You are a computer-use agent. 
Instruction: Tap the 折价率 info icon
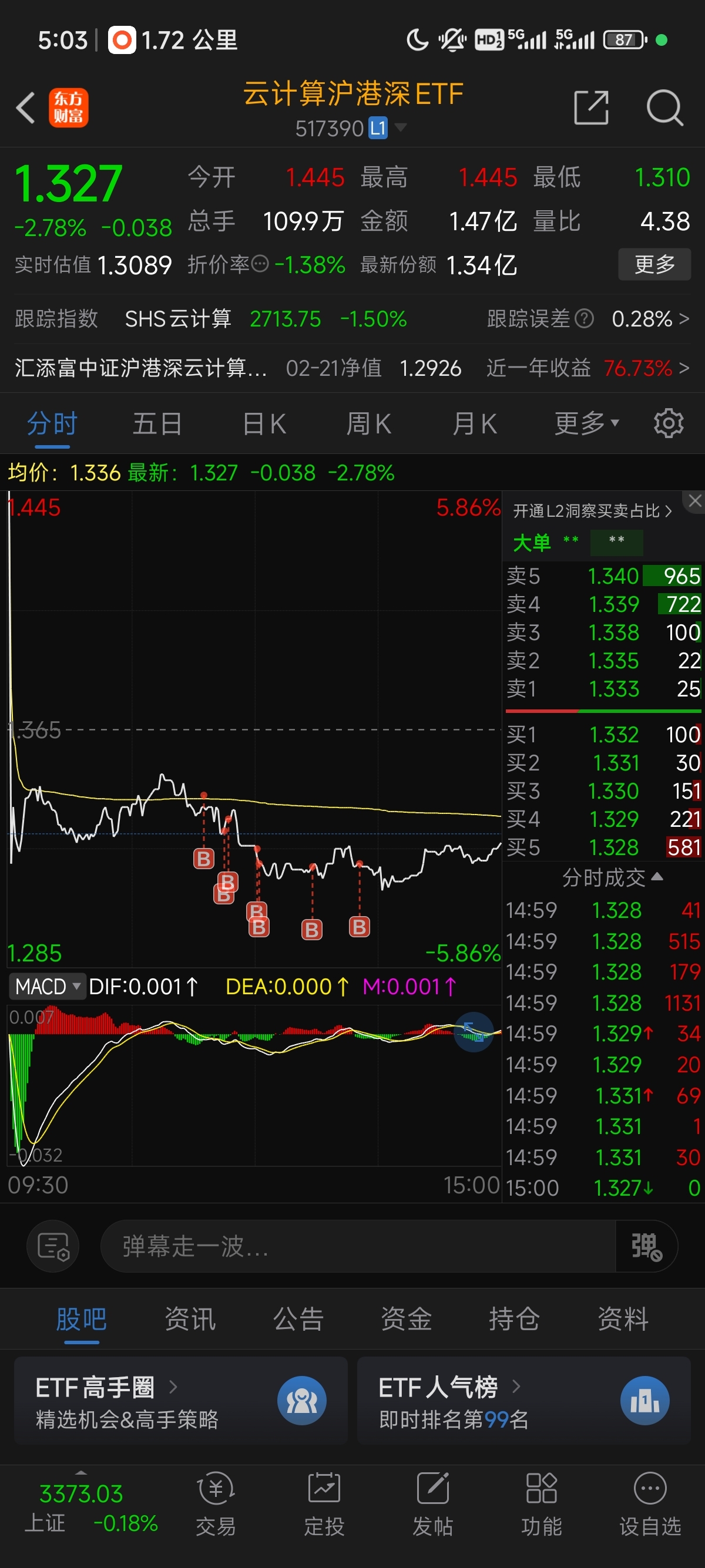click(260, 264)
